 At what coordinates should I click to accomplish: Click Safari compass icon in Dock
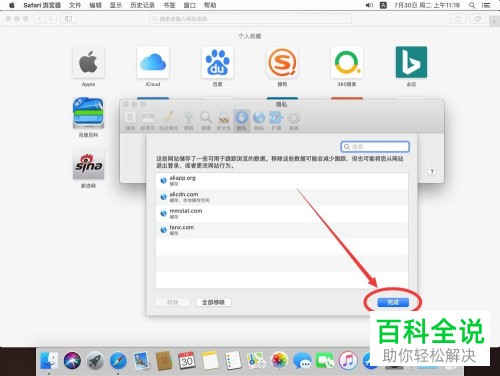click(x=118, y=361)
